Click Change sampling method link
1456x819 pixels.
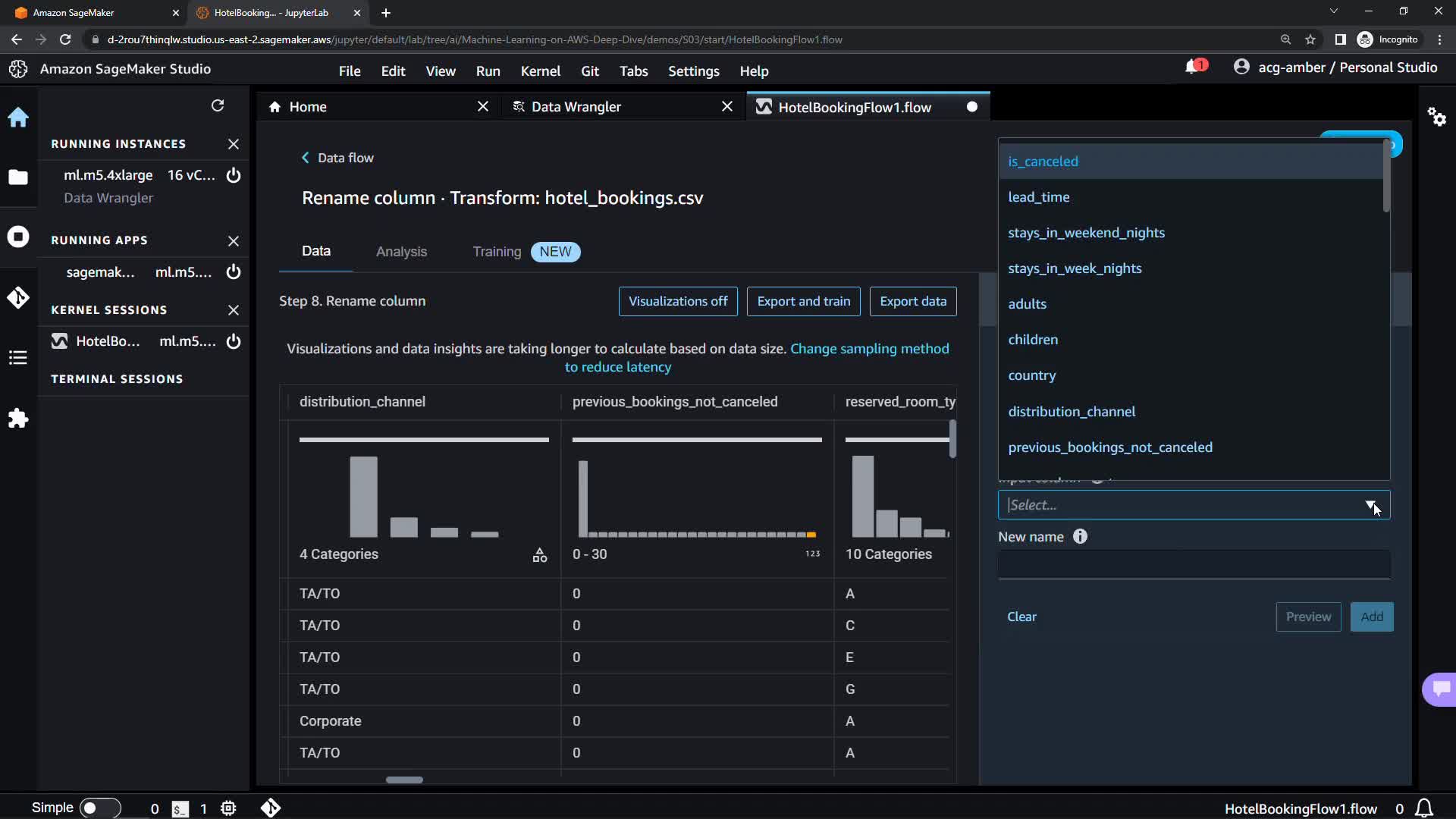click(869, 349)
